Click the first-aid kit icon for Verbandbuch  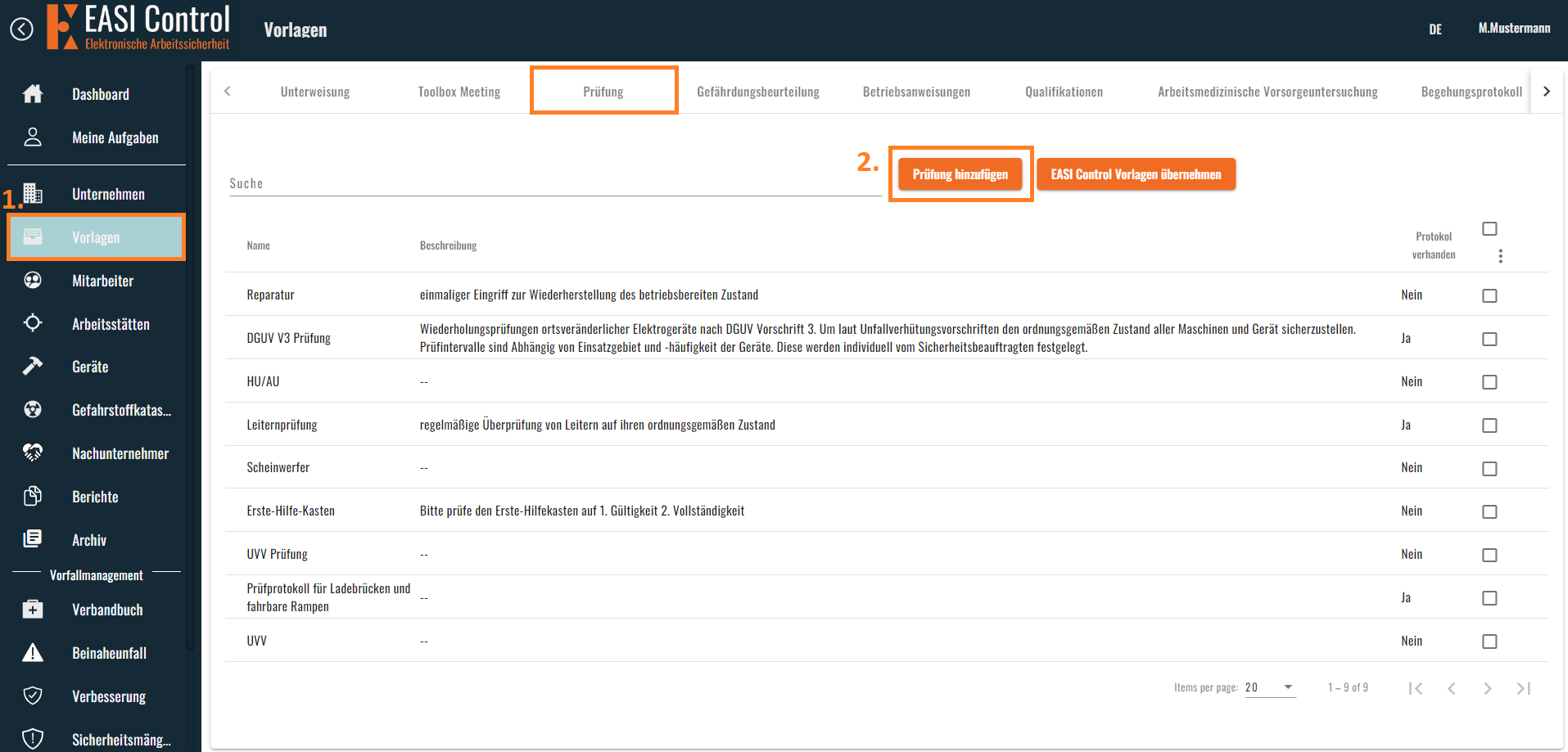tap(33, 609)
